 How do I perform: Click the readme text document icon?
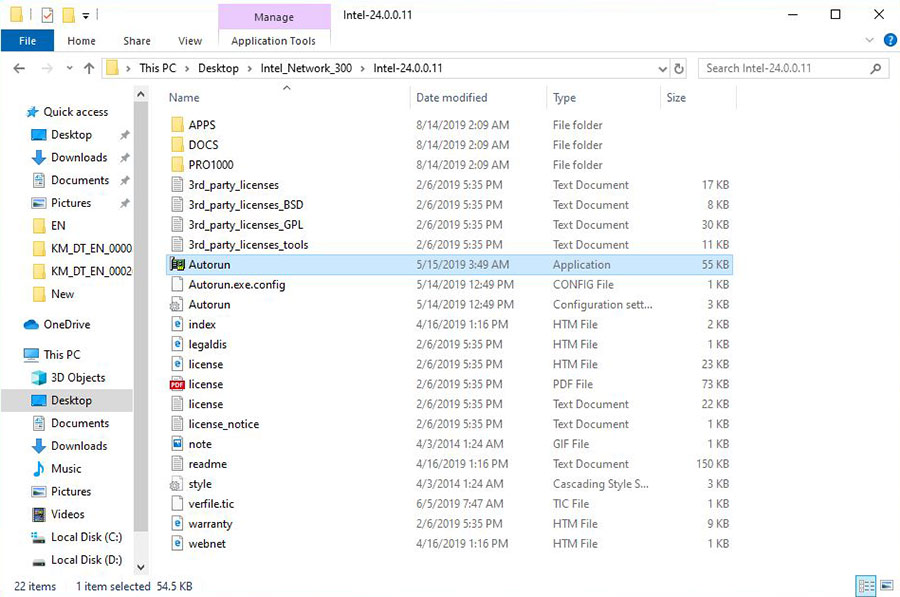(177, 464)
